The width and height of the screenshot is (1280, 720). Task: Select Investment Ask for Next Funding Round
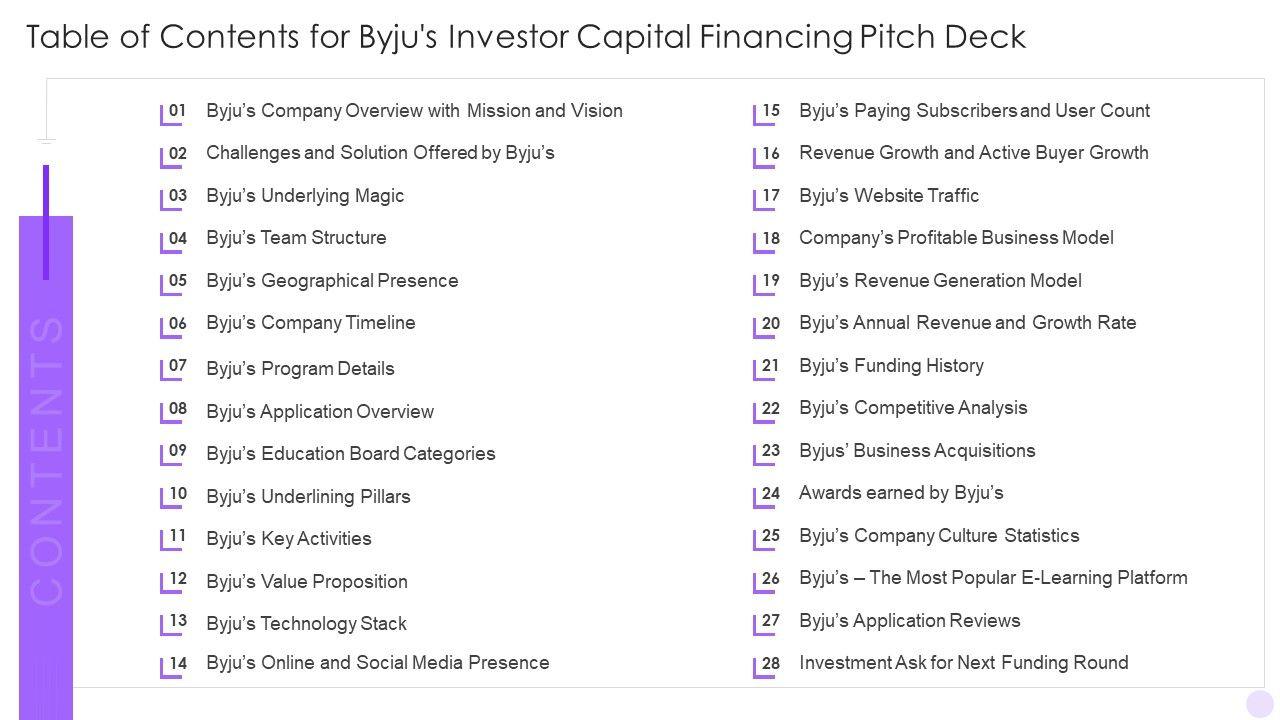click(963, 663)
